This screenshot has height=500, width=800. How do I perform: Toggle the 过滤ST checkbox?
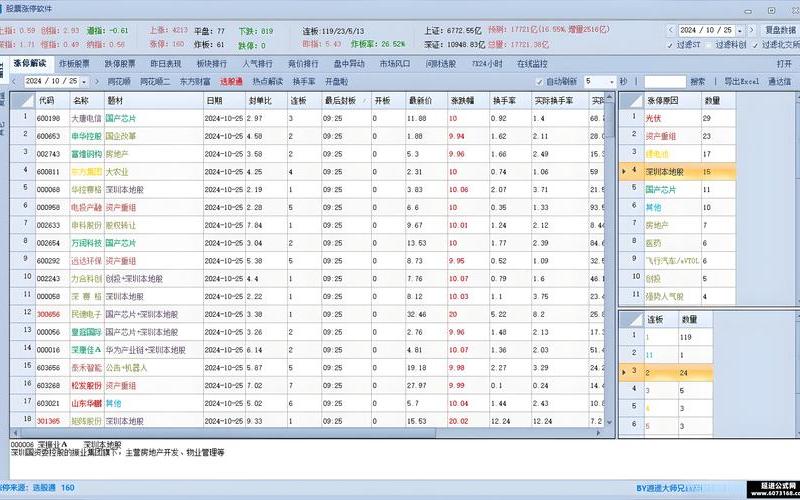click(670, 45)
